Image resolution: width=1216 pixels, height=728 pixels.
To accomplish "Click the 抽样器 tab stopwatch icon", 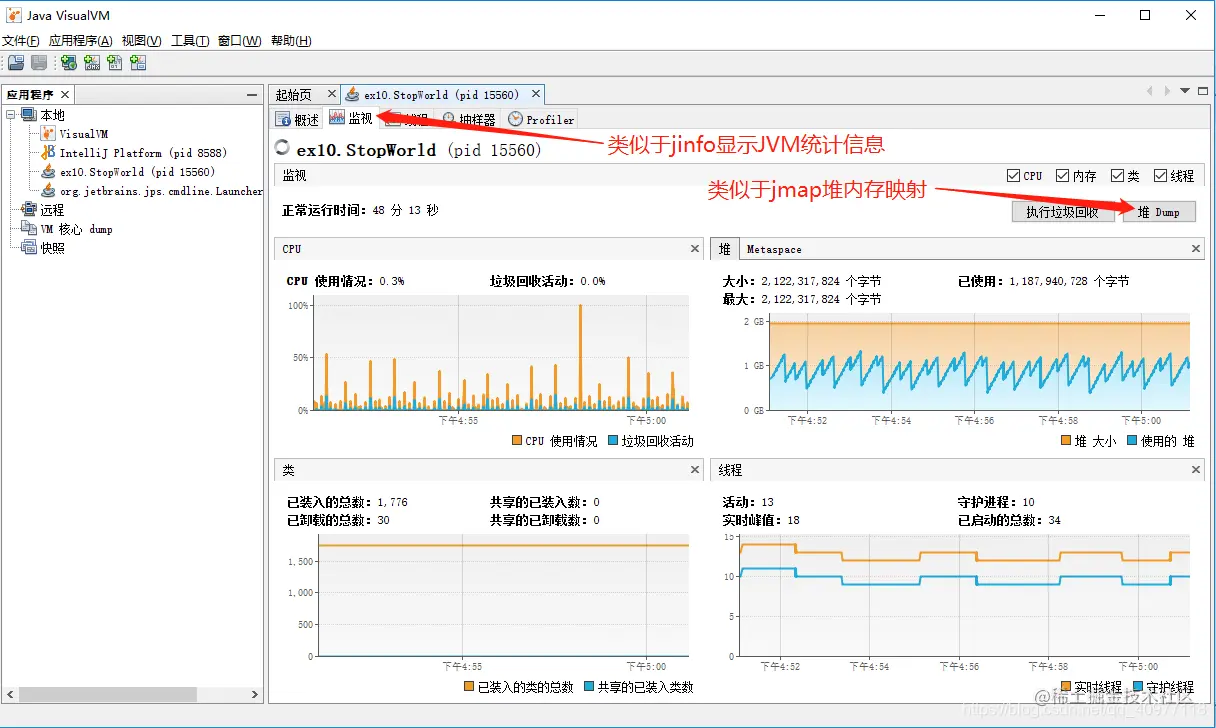I will pos(449,119).
